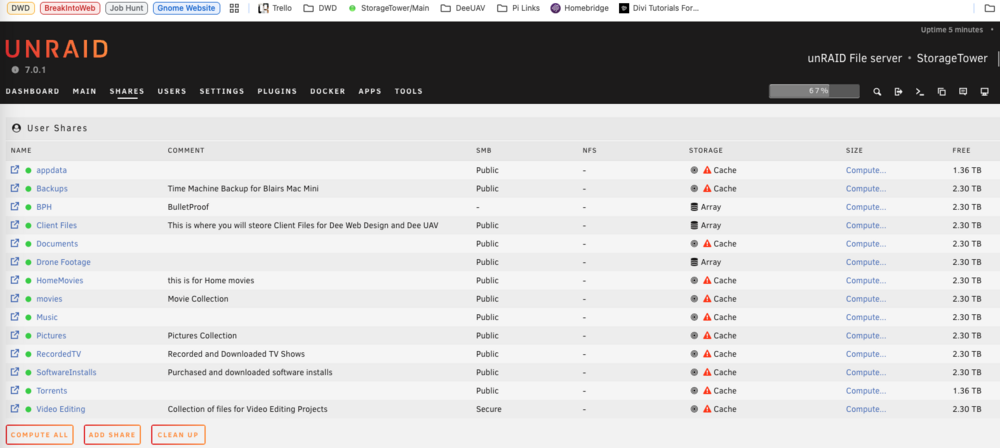Open the search tool in the Unraid header

(877, 92)
